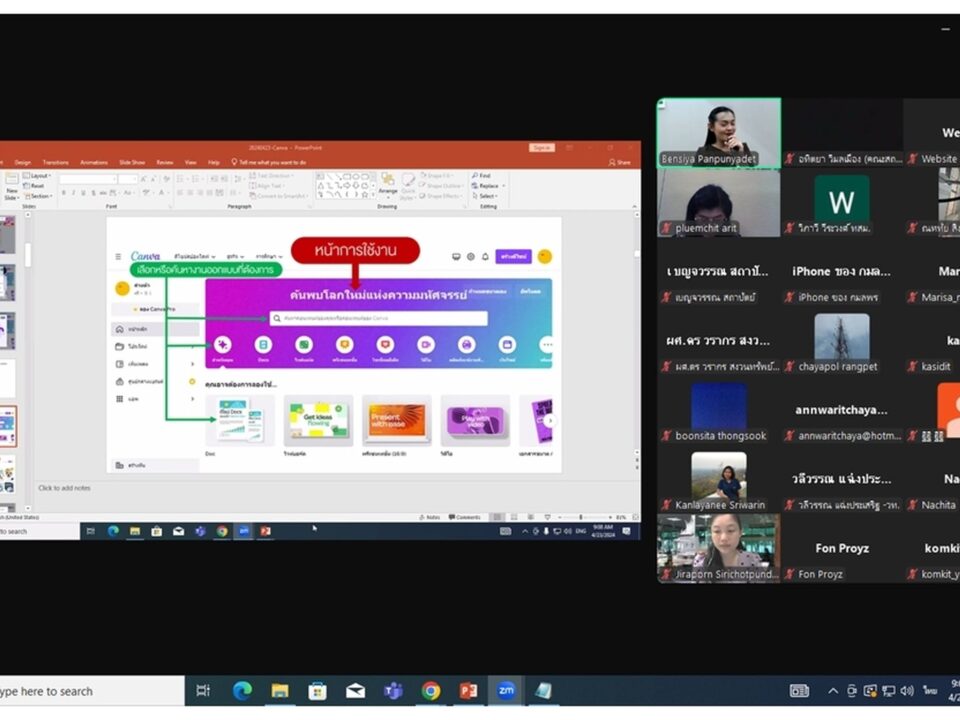Image resolution: width=960 pixels, height=720 pixels.
Task: Open the Animations tab in shared PowerPoint
Action: 94,162
